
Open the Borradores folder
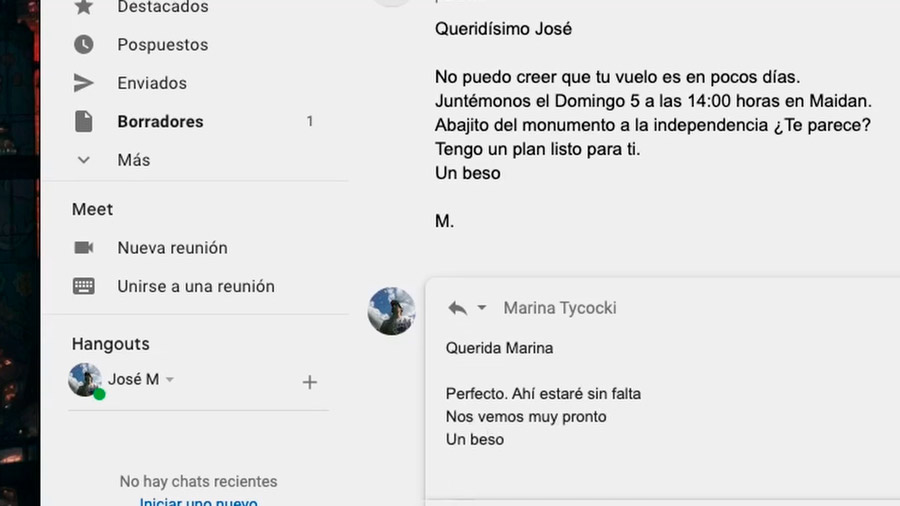tap(160, 122)
